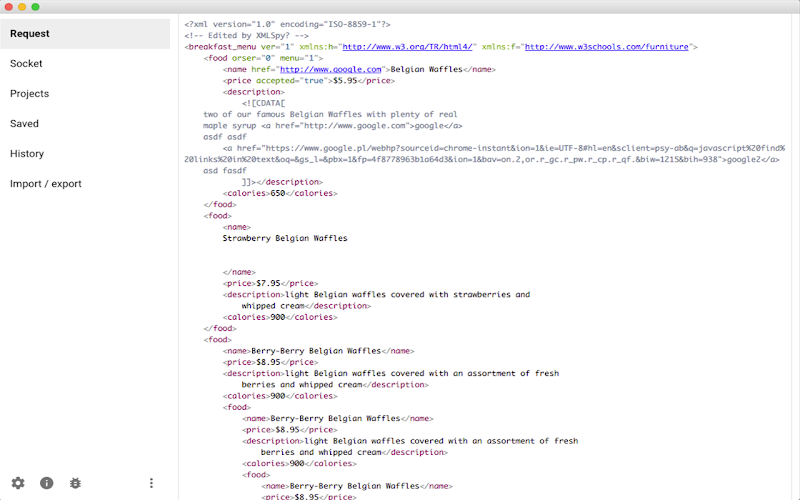Click the "asdf asdf" text line
This screenshot has width=800, height=500.
pyautogui.click(x=224, y=137)
